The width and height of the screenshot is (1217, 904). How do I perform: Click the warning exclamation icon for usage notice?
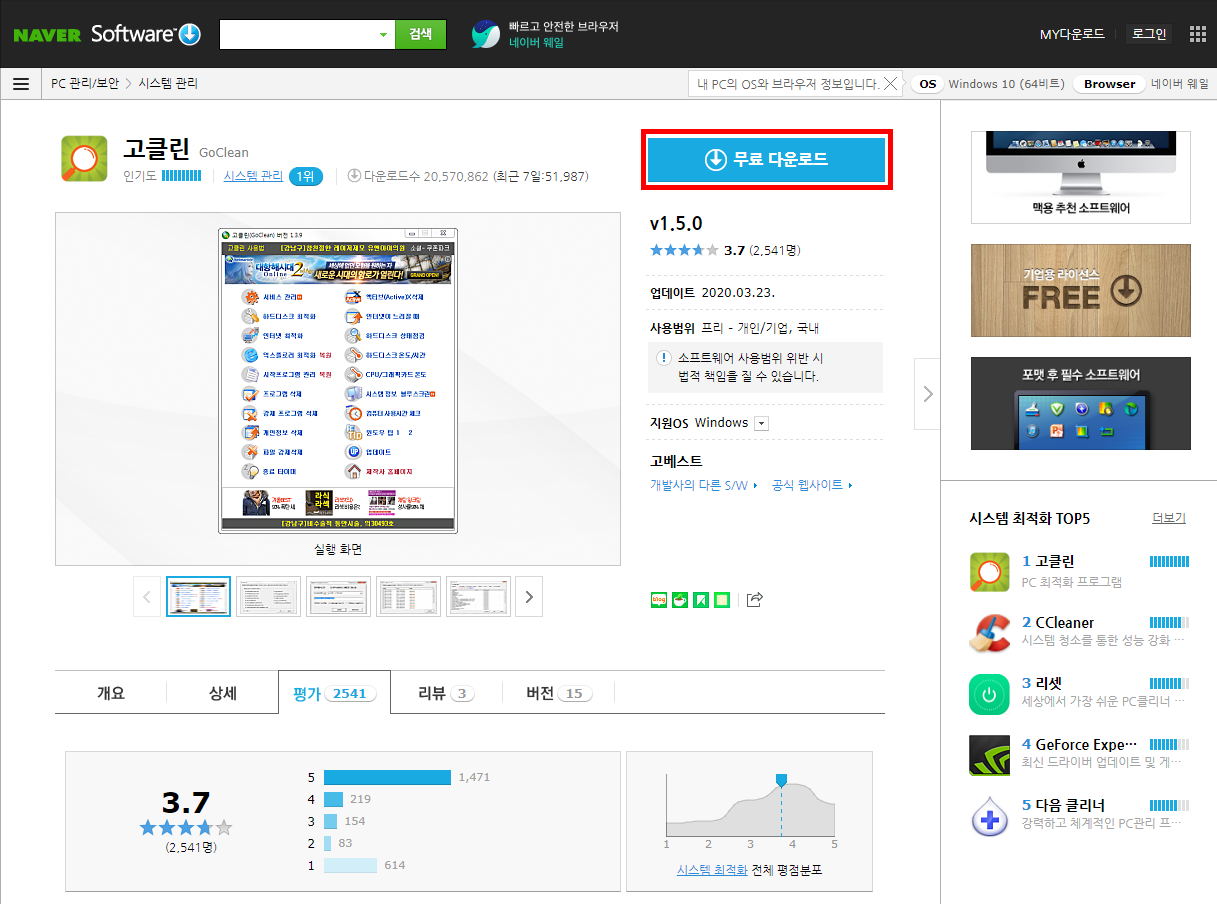pyautogui.click(x=663, y=358)
